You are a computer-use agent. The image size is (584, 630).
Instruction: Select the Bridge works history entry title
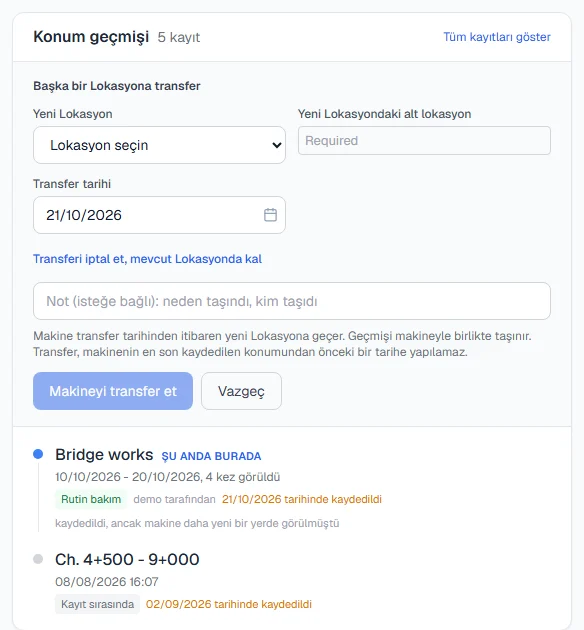tap(104, 455)
